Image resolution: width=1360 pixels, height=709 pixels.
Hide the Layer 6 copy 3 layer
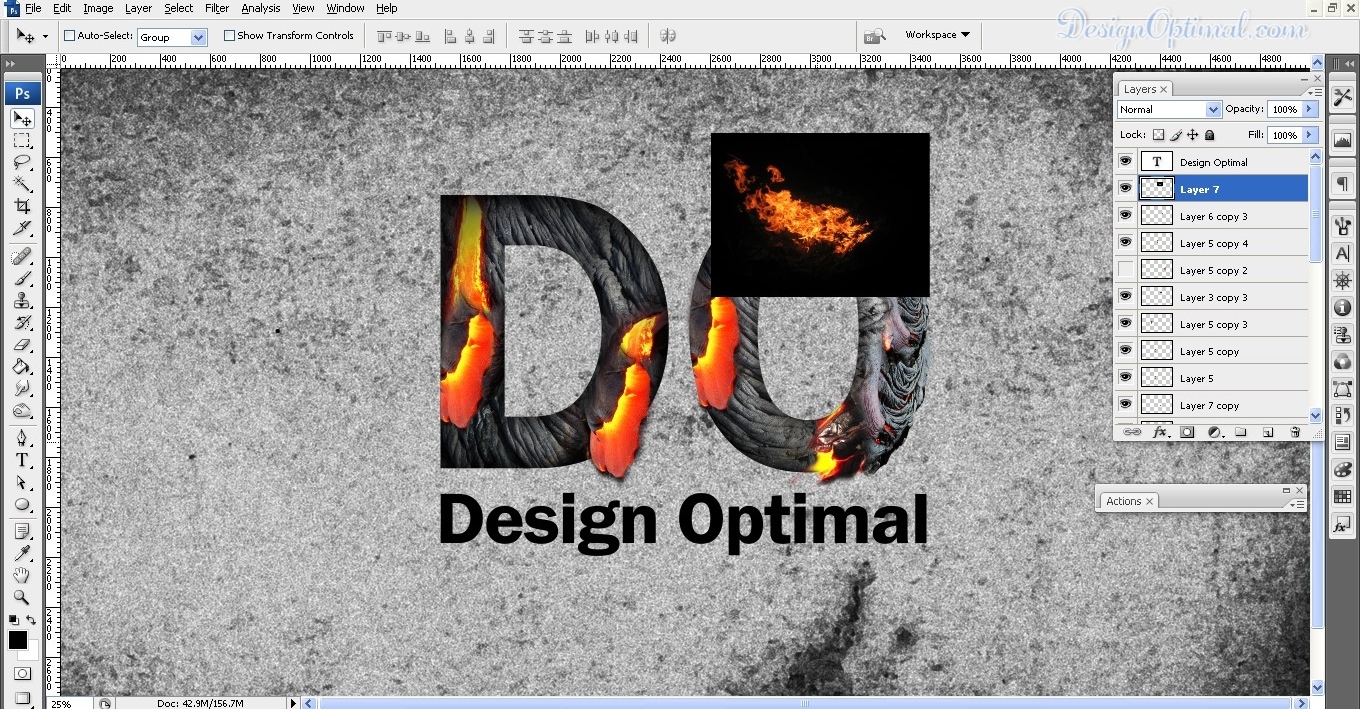(1126, 215)
